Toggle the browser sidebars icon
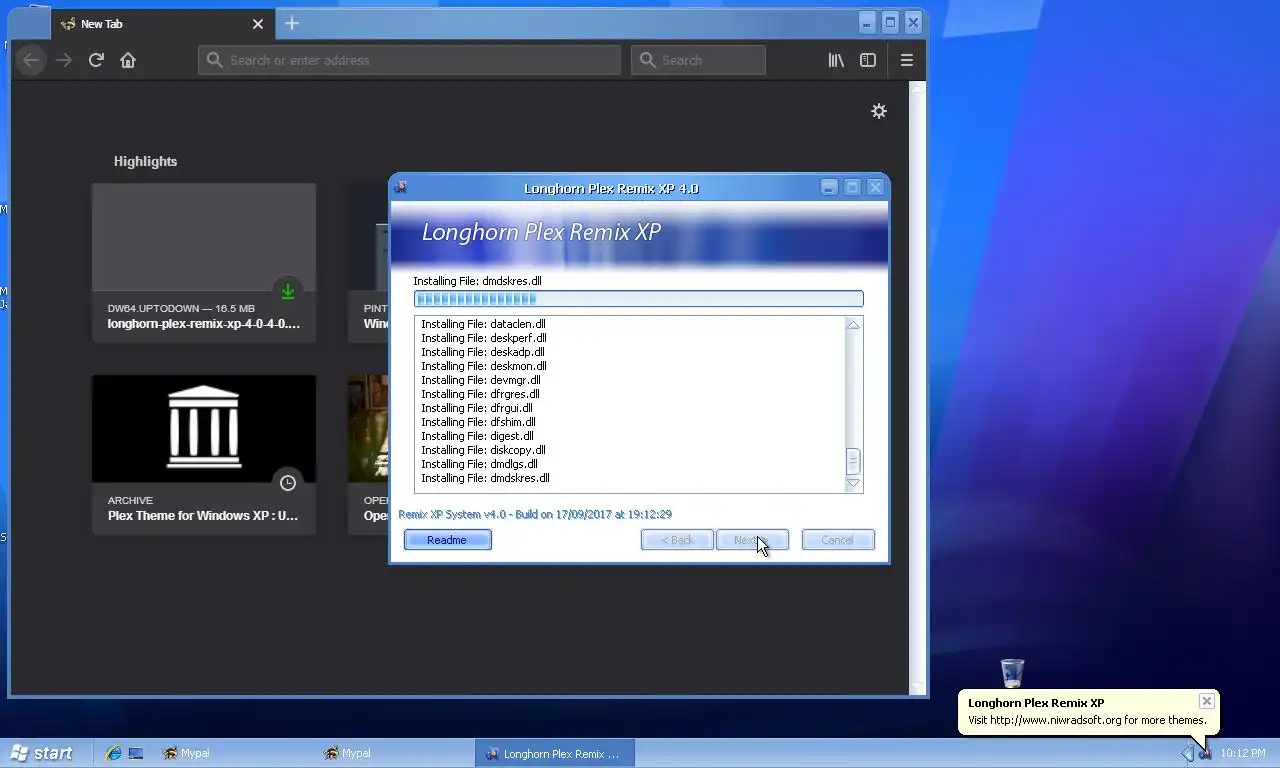The width and height of the screenshot is (1280, 768). pos(868,60)
